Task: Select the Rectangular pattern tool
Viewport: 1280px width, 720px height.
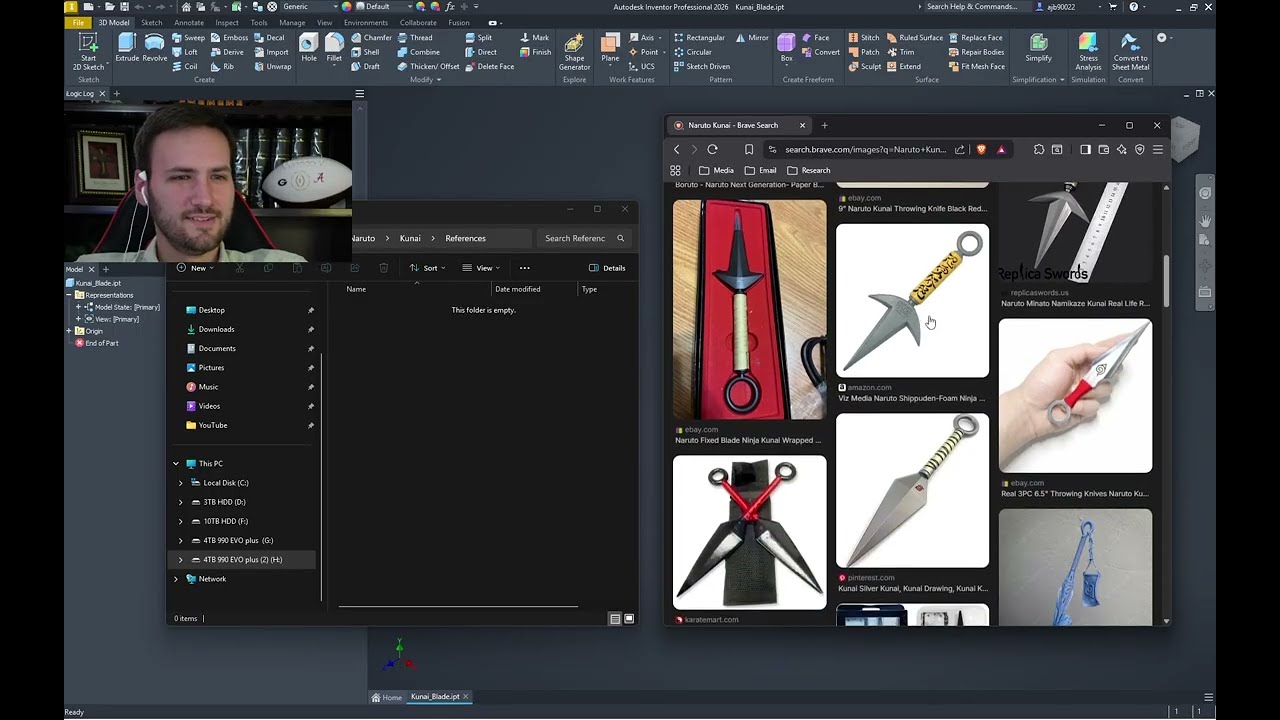Action: 699,38
